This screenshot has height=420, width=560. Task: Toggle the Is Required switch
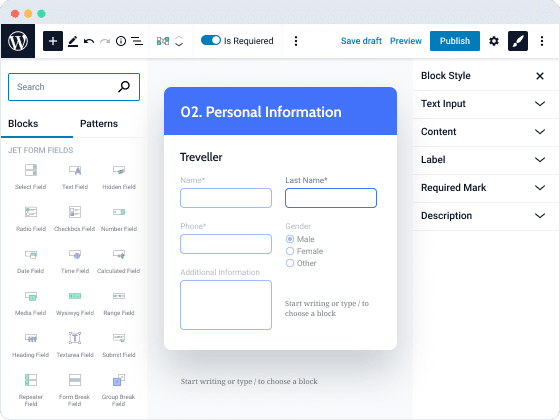point(211,40)
